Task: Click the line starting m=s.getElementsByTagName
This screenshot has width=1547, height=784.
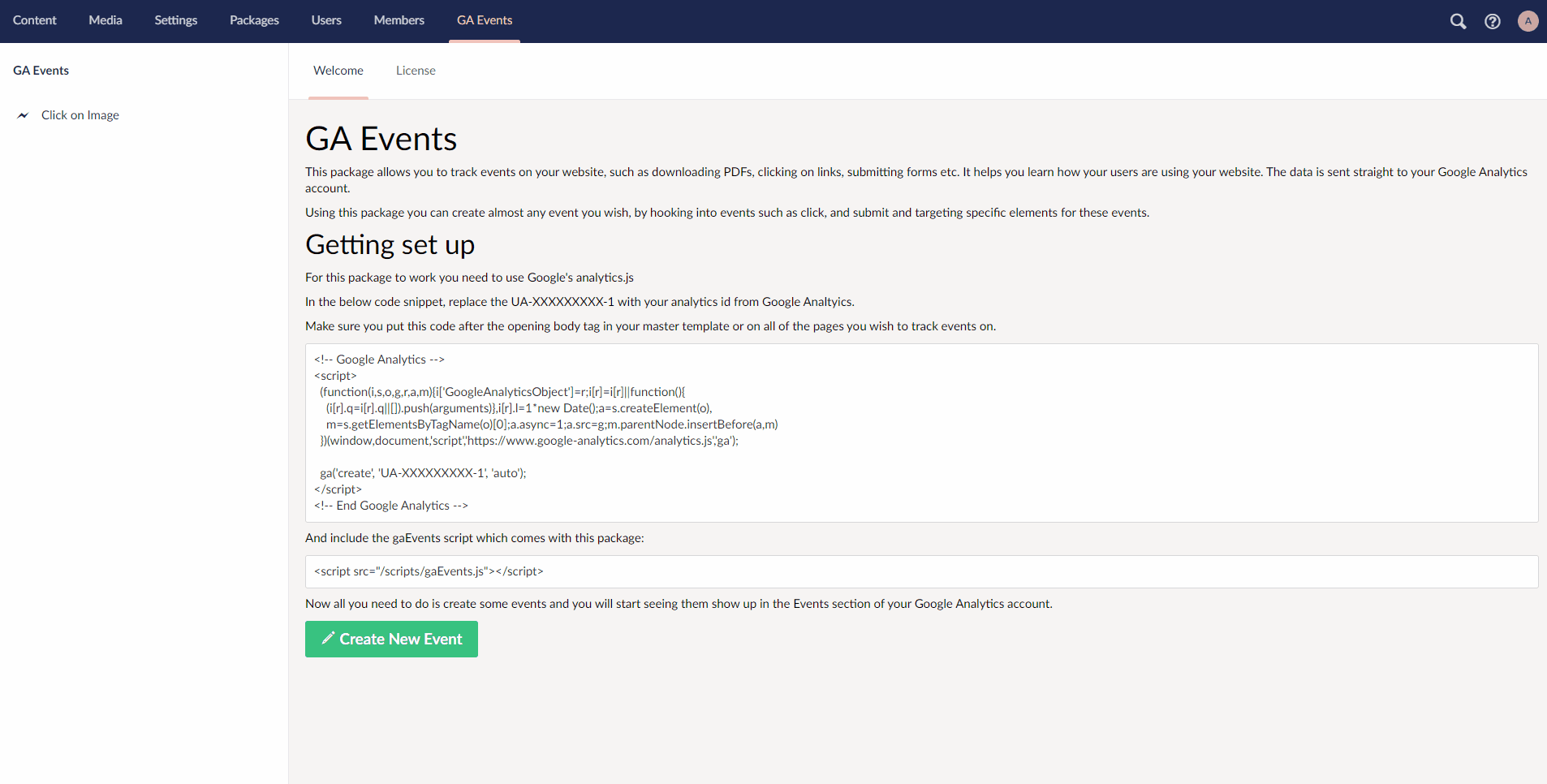Action: point(552,424)
